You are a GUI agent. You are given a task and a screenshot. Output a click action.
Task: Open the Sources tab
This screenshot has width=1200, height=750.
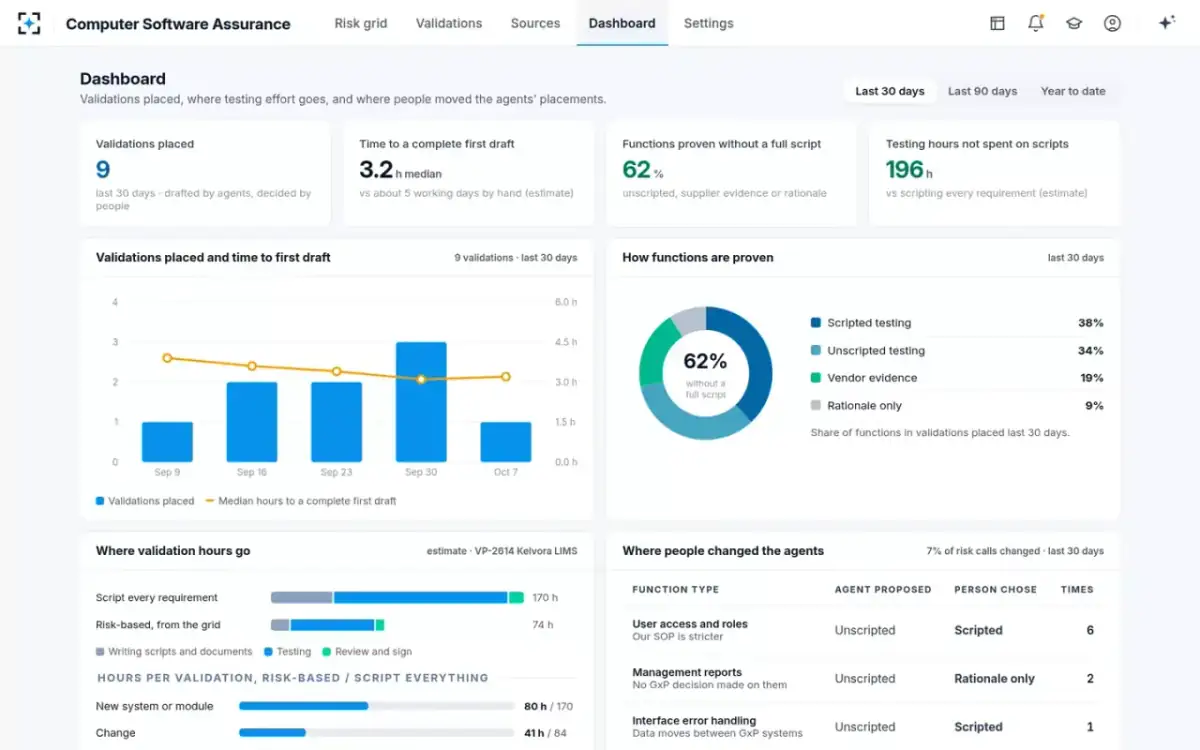[x=535, y=23]
